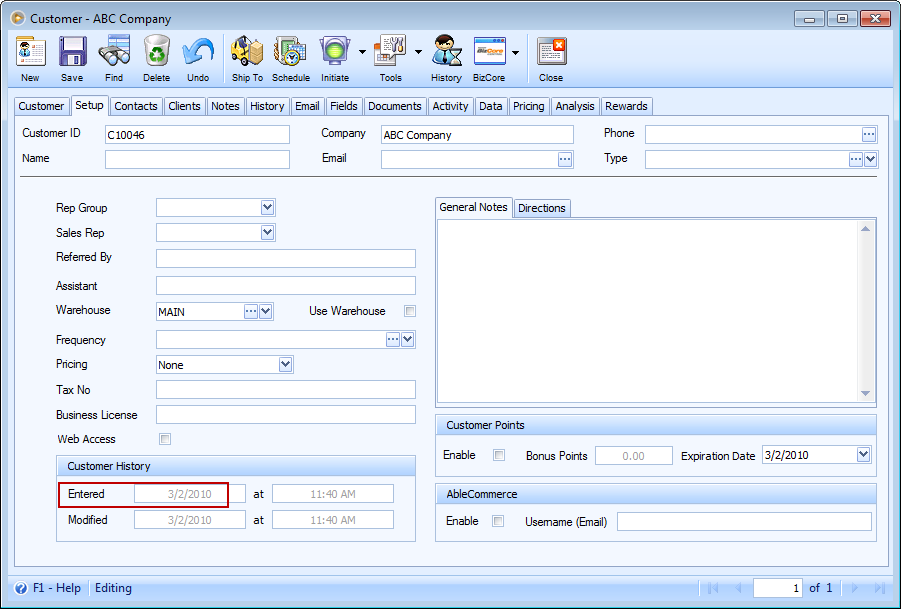Undo the last change
This screenshot has height=609, width=901.
click(x=198, y=52)
